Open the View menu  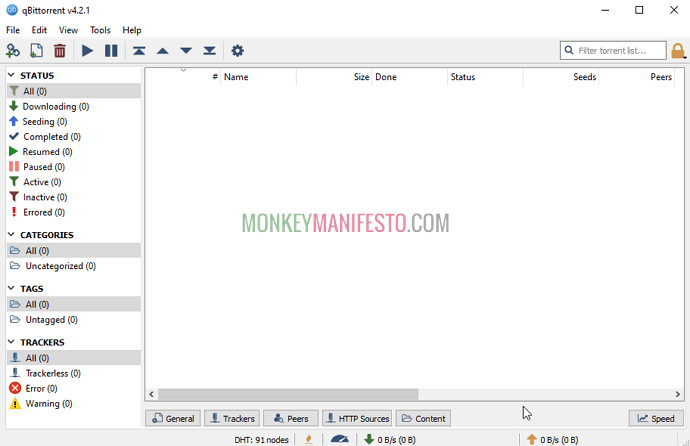pos(68,30)
